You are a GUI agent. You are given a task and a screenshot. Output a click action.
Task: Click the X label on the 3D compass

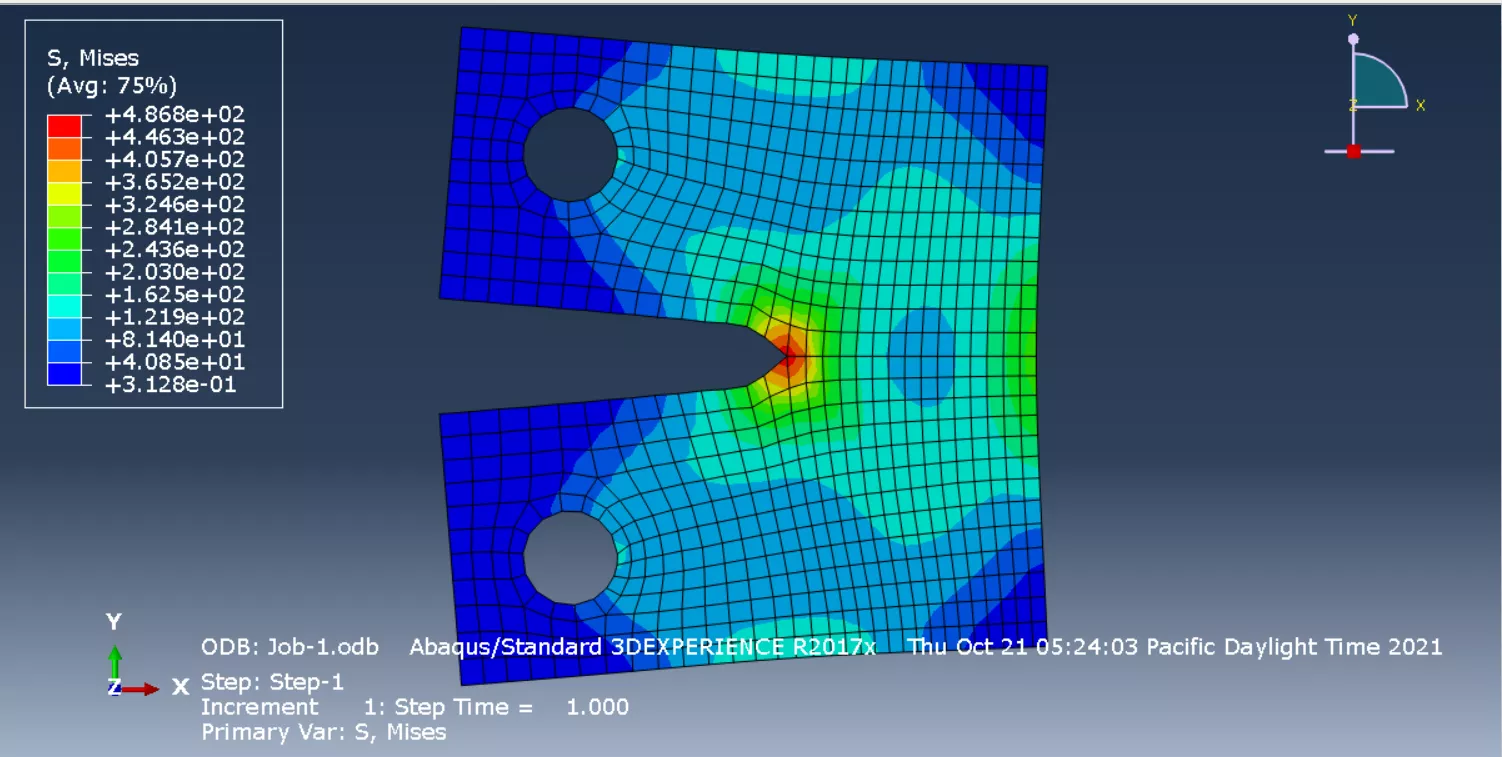(x=1420, y=105)
